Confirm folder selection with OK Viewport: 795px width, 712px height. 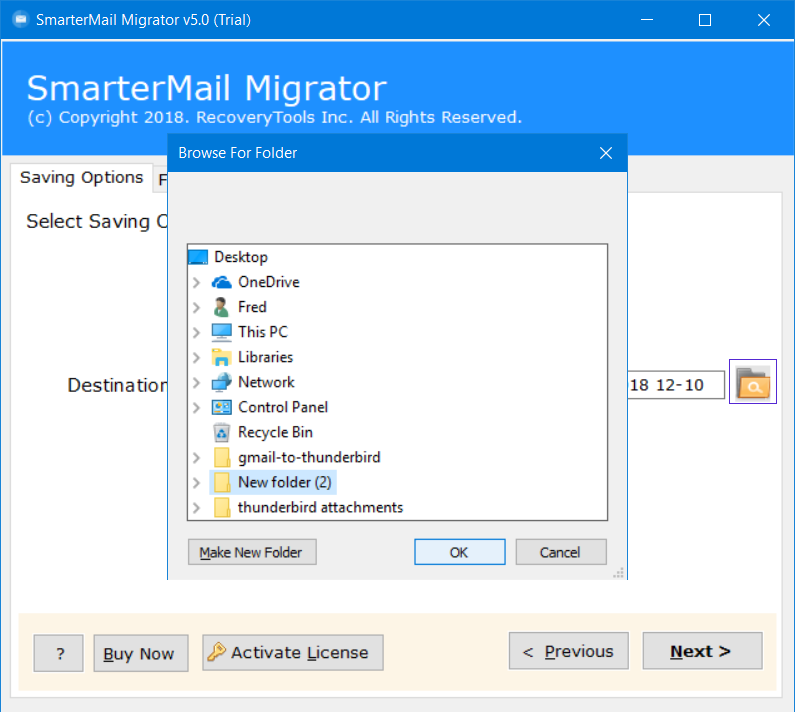click(459, 552)
